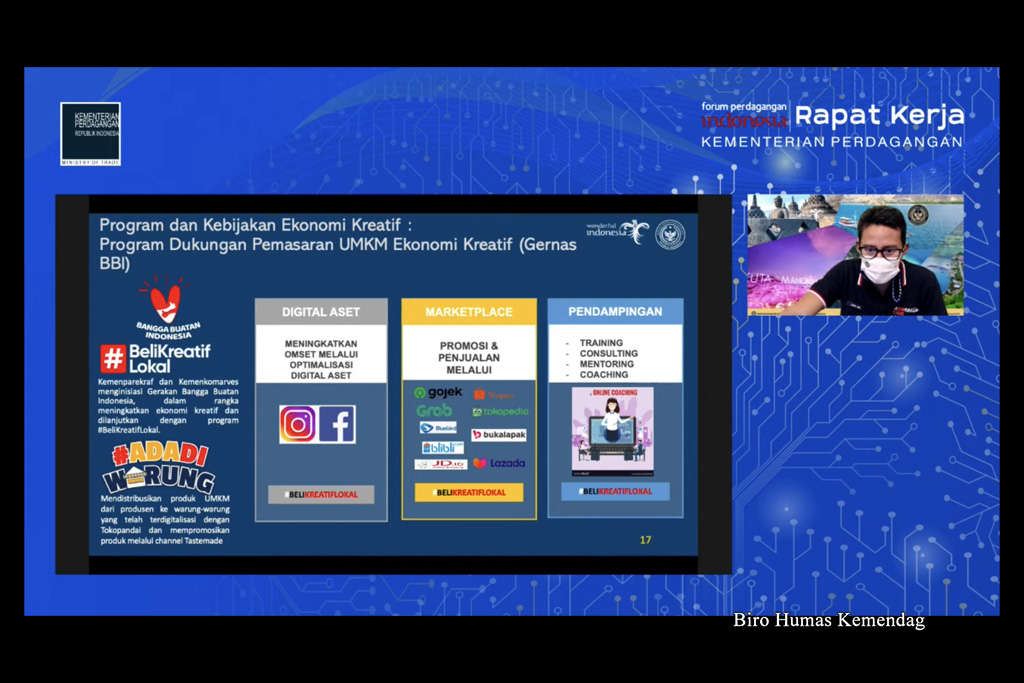This screenshot has height=683, width=1024.
Task: Click the #AdaDiWarung logo
Action: point(159,468)
